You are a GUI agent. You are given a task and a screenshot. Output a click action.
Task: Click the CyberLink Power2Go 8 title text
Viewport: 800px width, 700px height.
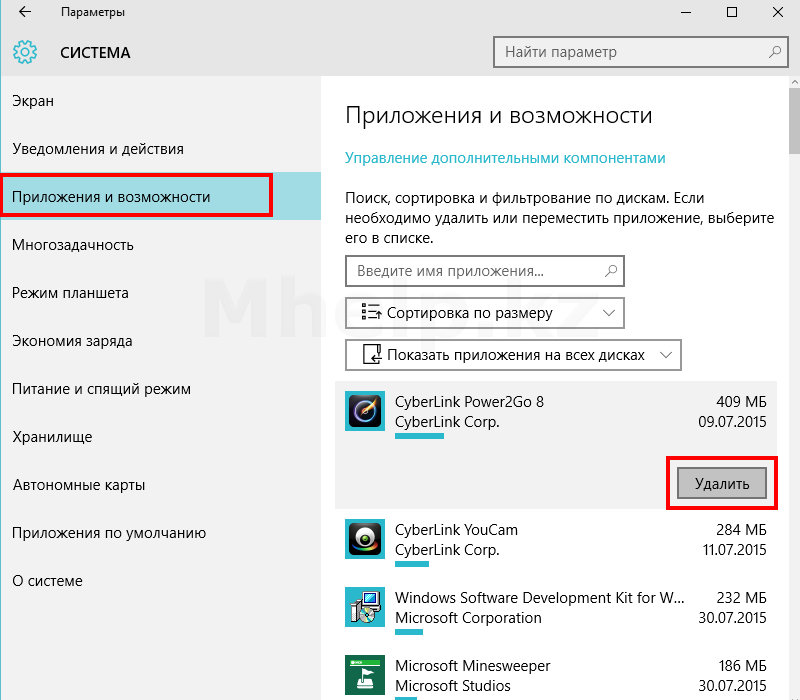tap(469, 402)
